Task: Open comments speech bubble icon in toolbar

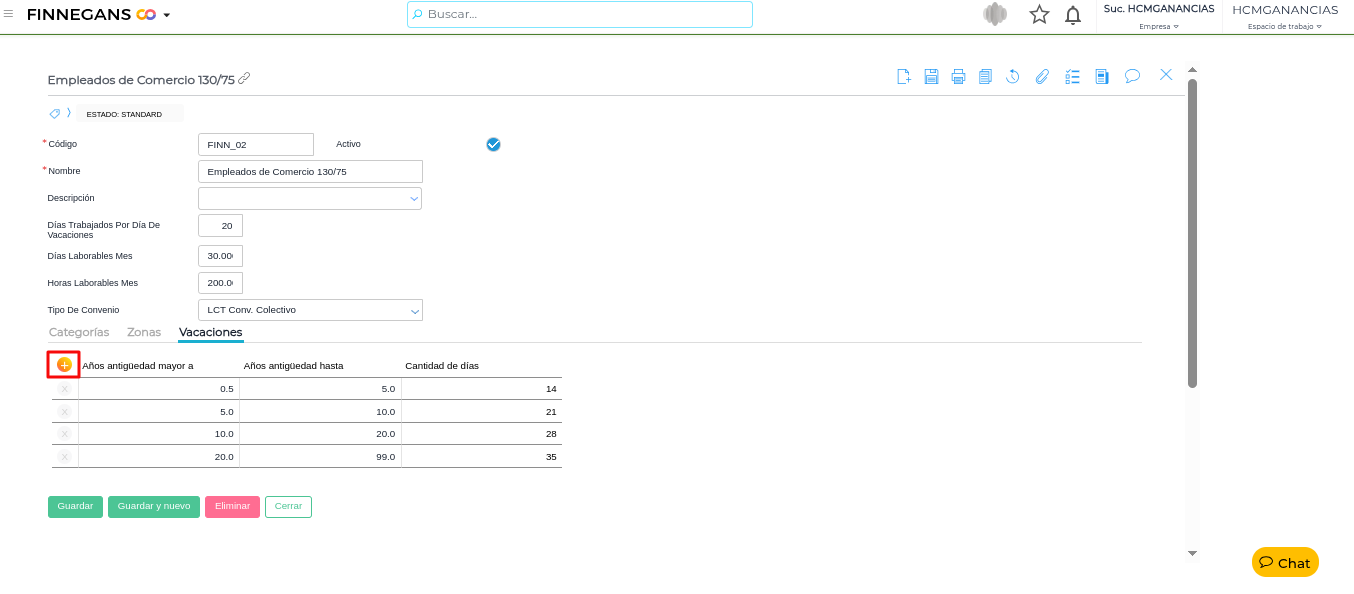Action: coord(1132,76)
